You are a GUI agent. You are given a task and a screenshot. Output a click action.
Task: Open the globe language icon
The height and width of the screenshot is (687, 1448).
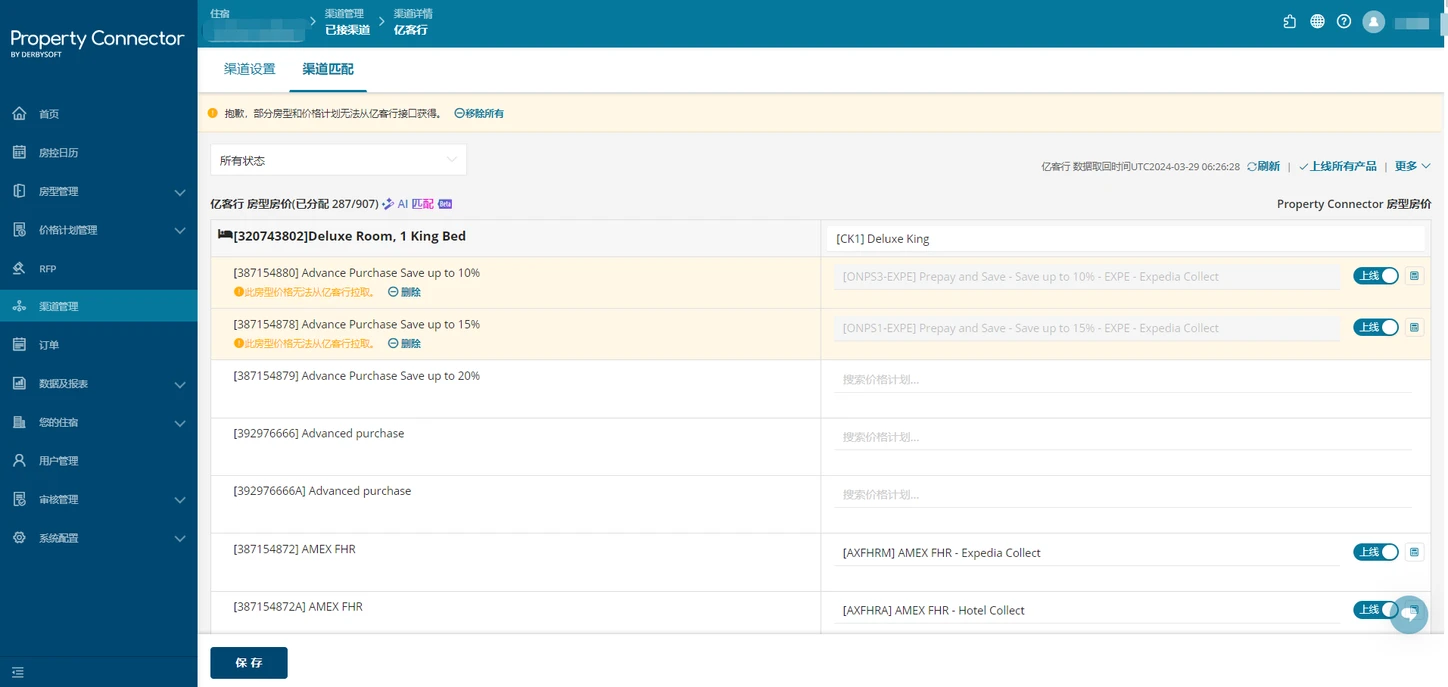1317,21
